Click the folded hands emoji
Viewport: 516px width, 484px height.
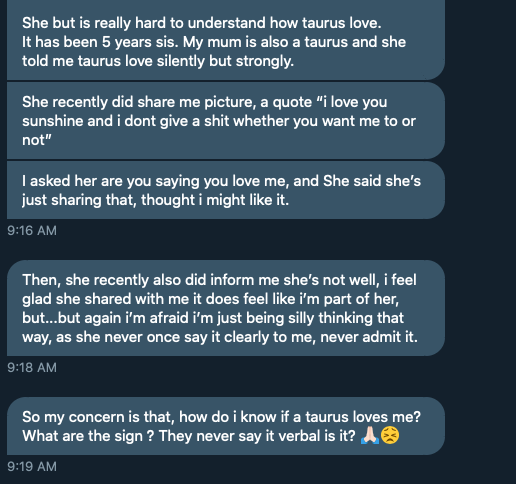[370, 435]
